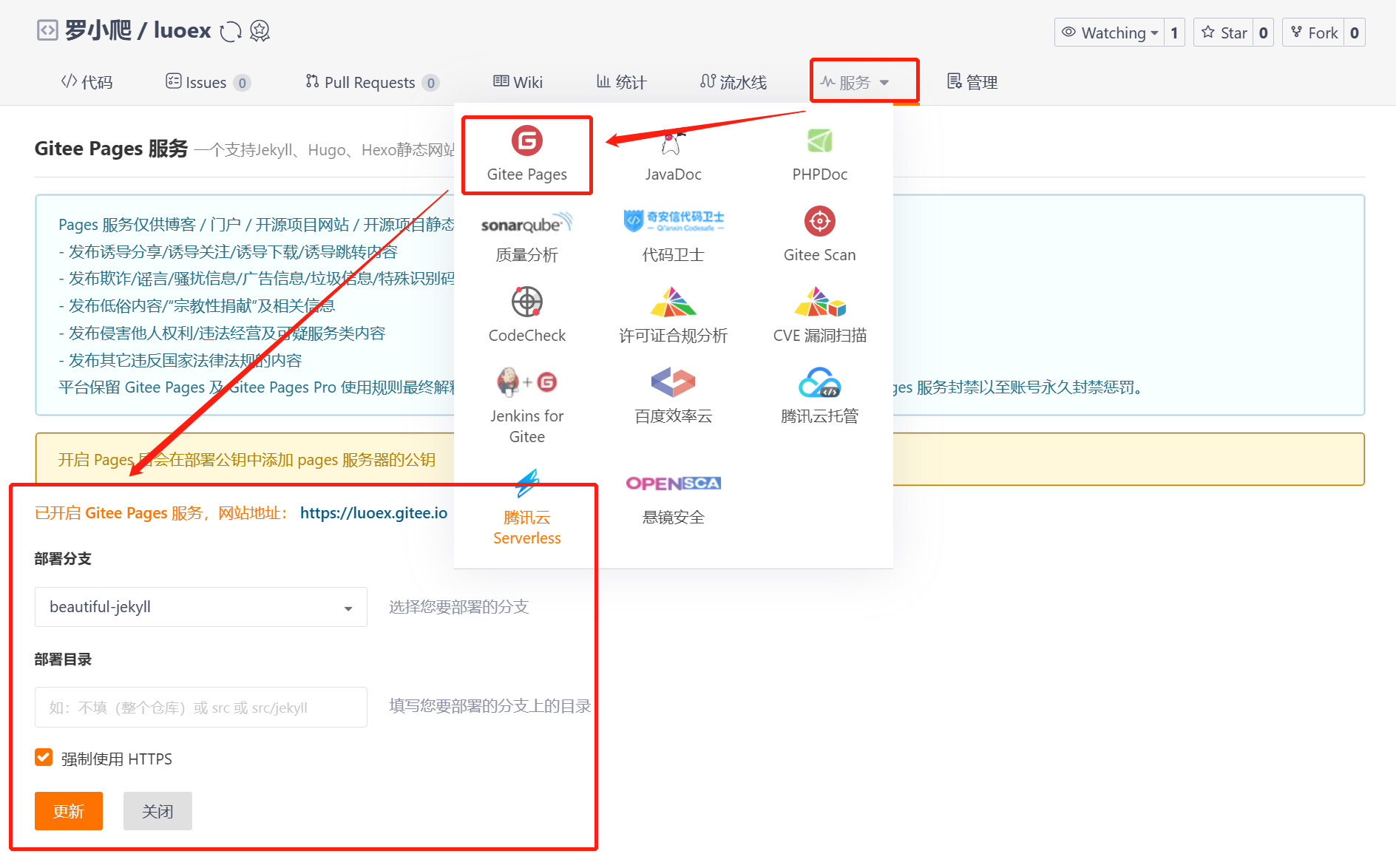Viewport: 1396px width, 868px height.
Task: Click the 部署目录 label
Action: (x=63, y=660)
